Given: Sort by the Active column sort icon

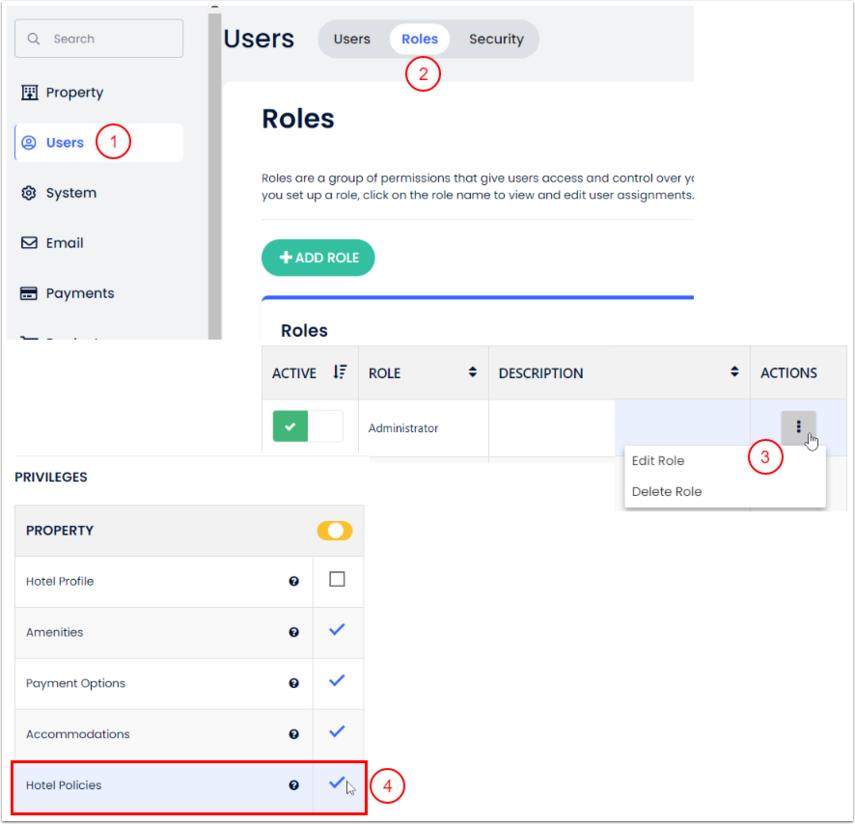Looking at the screenshot, I should click(x=339, y=372).
